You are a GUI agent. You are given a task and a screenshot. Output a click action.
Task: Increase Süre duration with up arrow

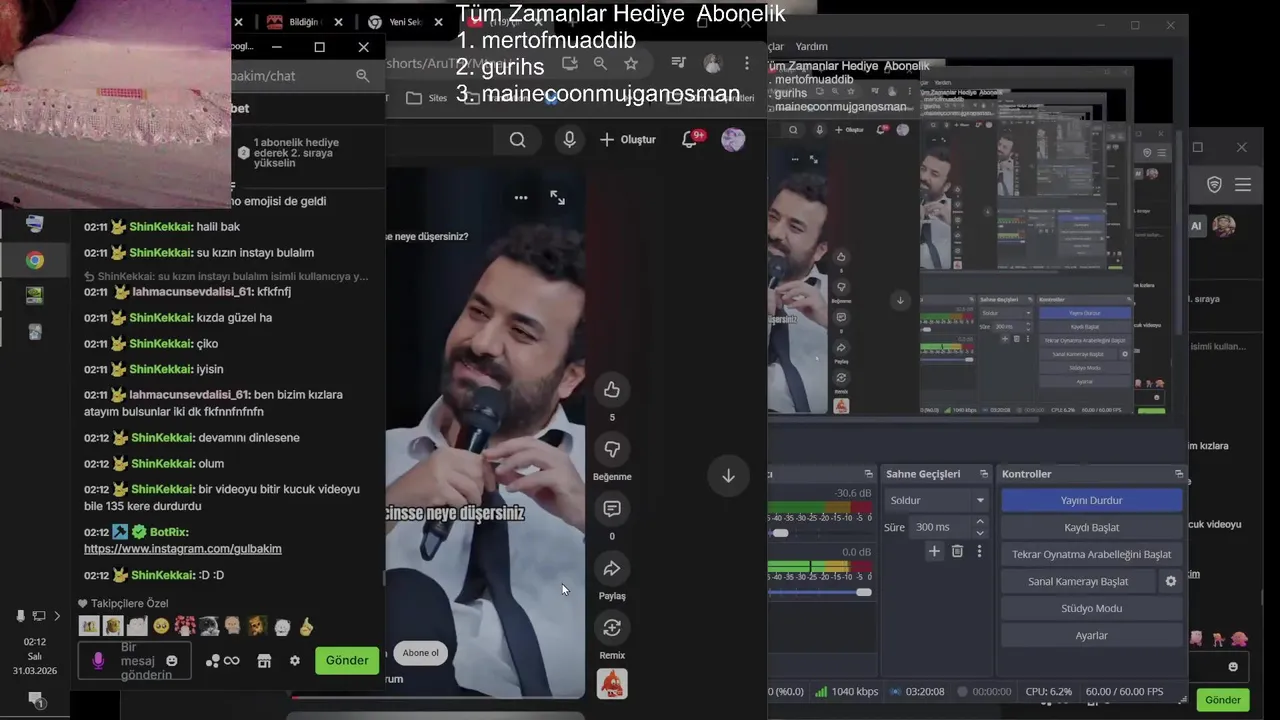(980, 521)
